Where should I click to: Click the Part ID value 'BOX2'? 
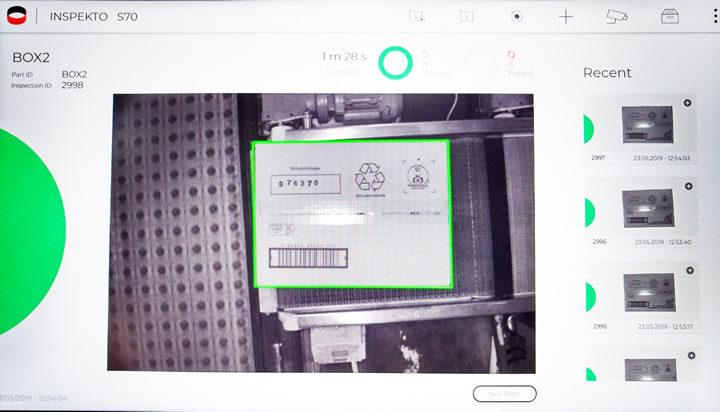click(74, 74)
